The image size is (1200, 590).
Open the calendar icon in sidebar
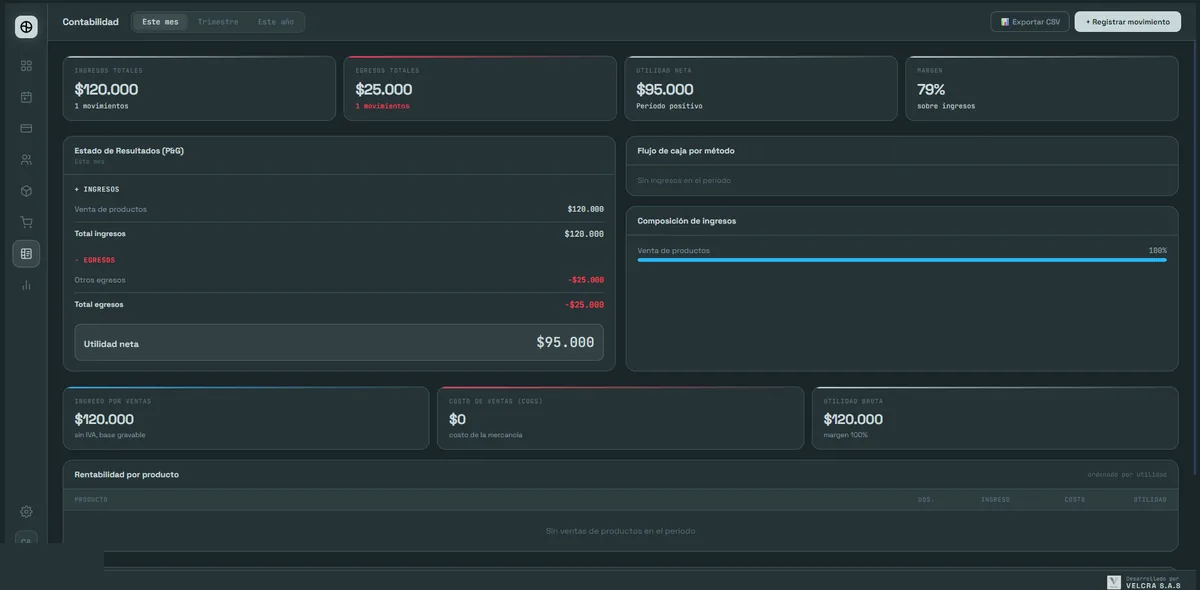26,97
